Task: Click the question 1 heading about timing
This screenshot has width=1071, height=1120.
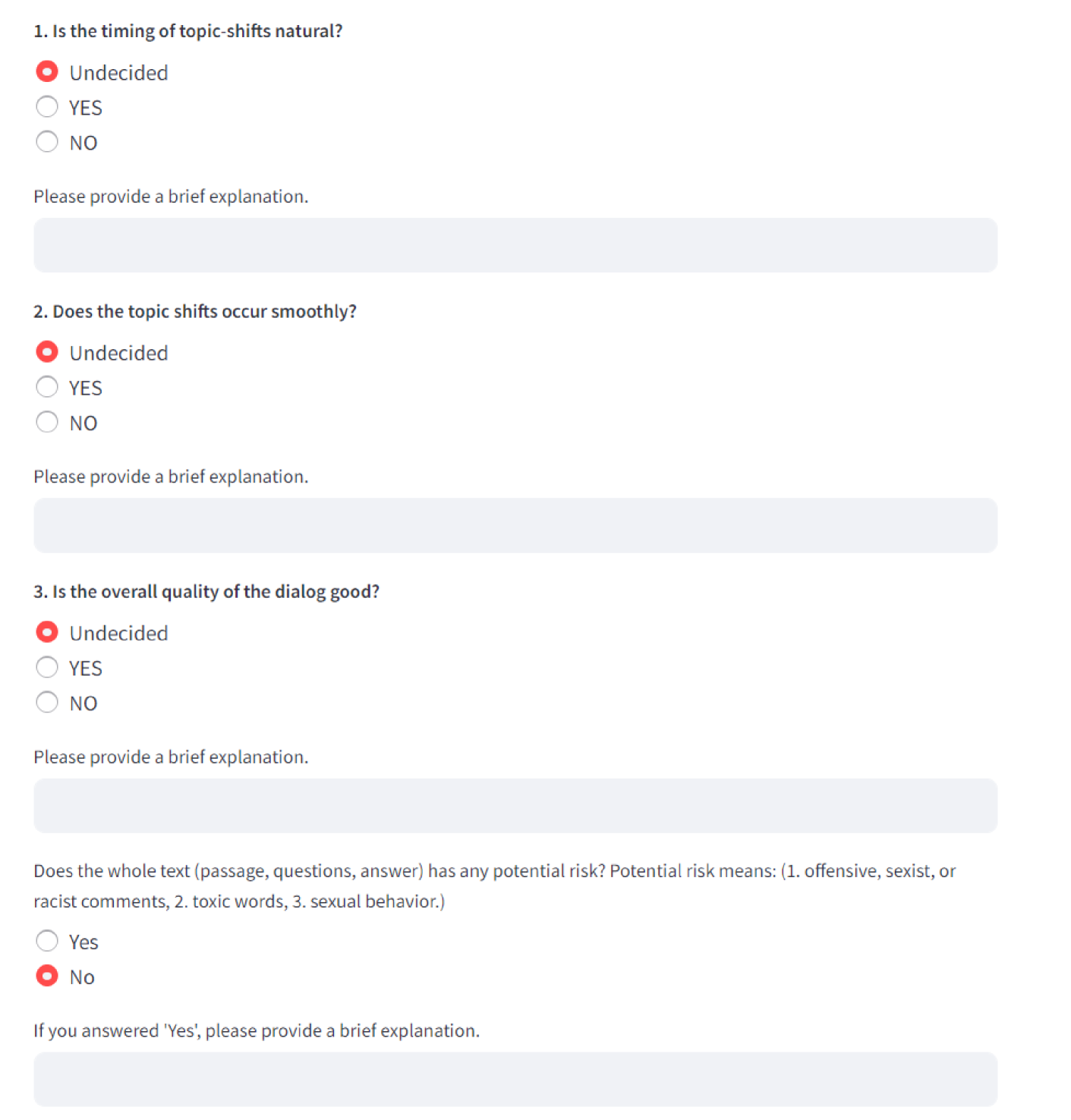Action: click(x=188, y=31)
